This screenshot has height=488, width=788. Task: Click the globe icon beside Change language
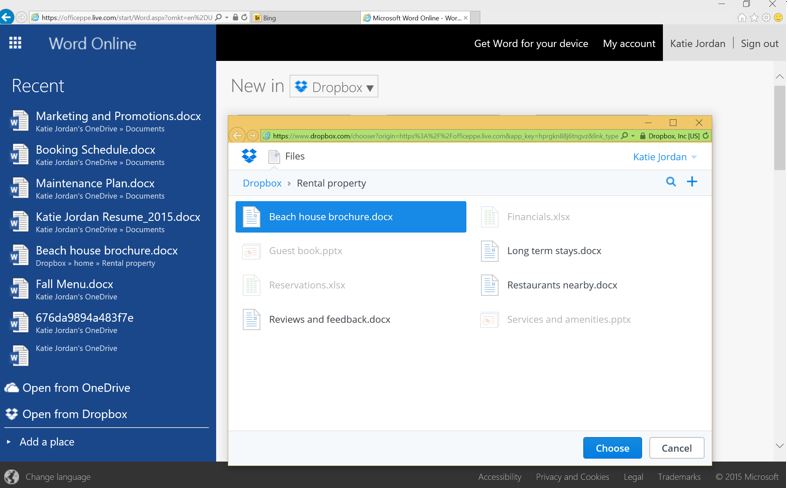12,476
